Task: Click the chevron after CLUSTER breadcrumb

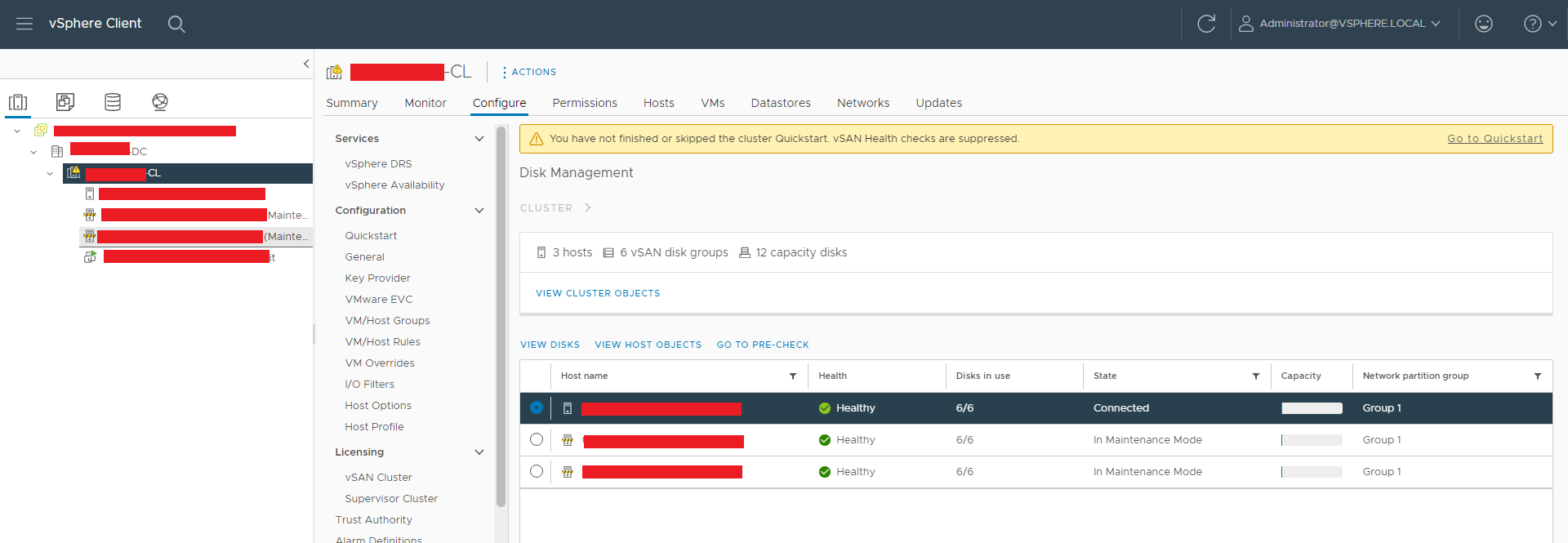Action: [x=587, y=207]
